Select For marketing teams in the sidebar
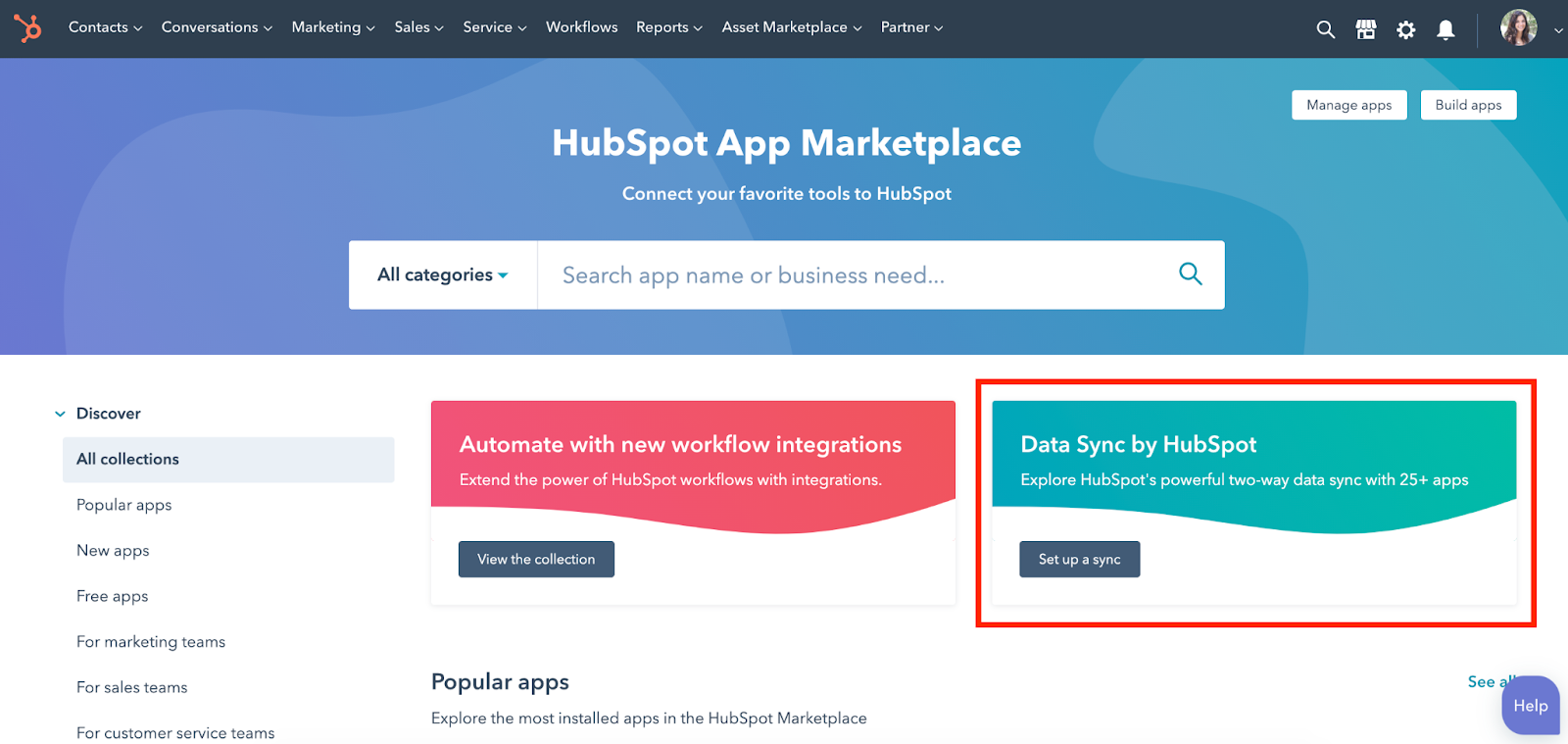1568x744 pixels. coord(151,642)
